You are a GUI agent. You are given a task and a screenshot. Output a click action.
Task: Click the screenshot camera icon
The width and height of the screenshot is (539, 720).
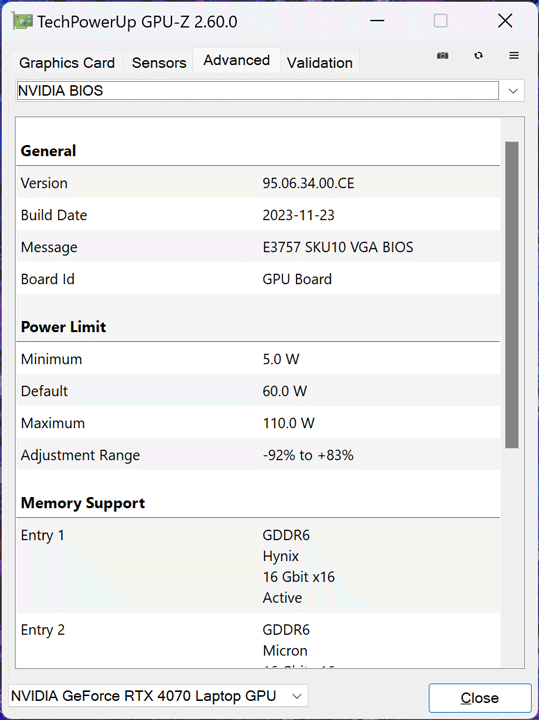click(x=443, y=56)
